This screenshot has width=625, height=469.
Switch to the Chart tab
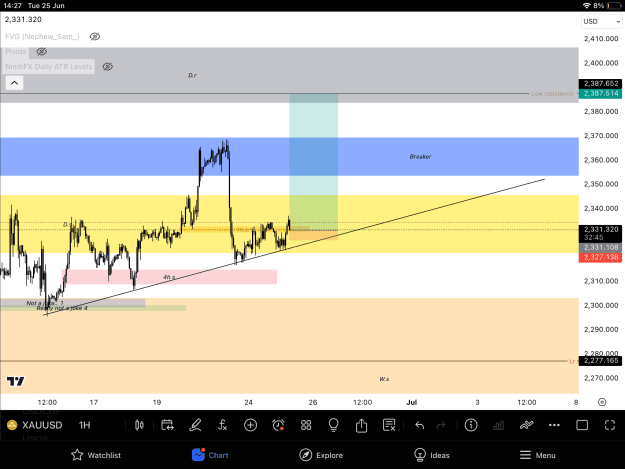[x=210, y=455]
